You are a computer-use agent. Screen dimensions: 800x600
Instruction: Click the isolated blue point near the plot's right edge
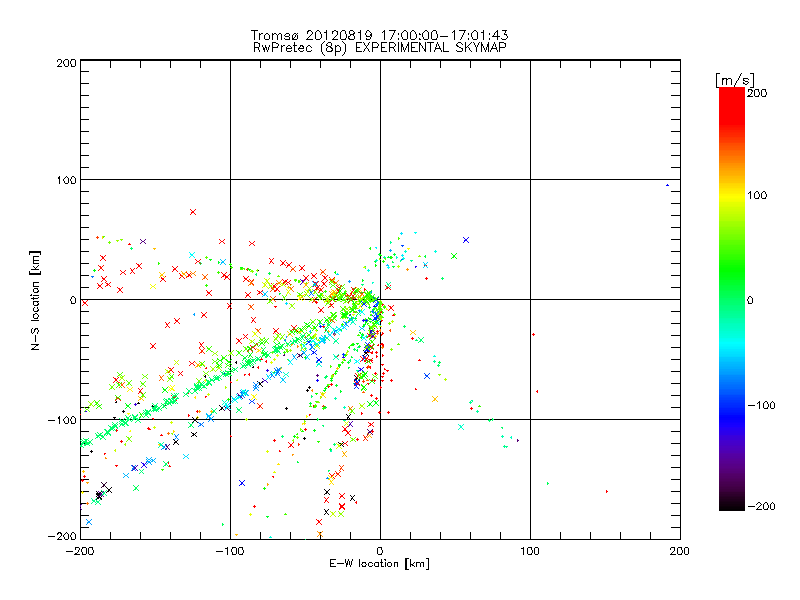(x=667, y=186)
